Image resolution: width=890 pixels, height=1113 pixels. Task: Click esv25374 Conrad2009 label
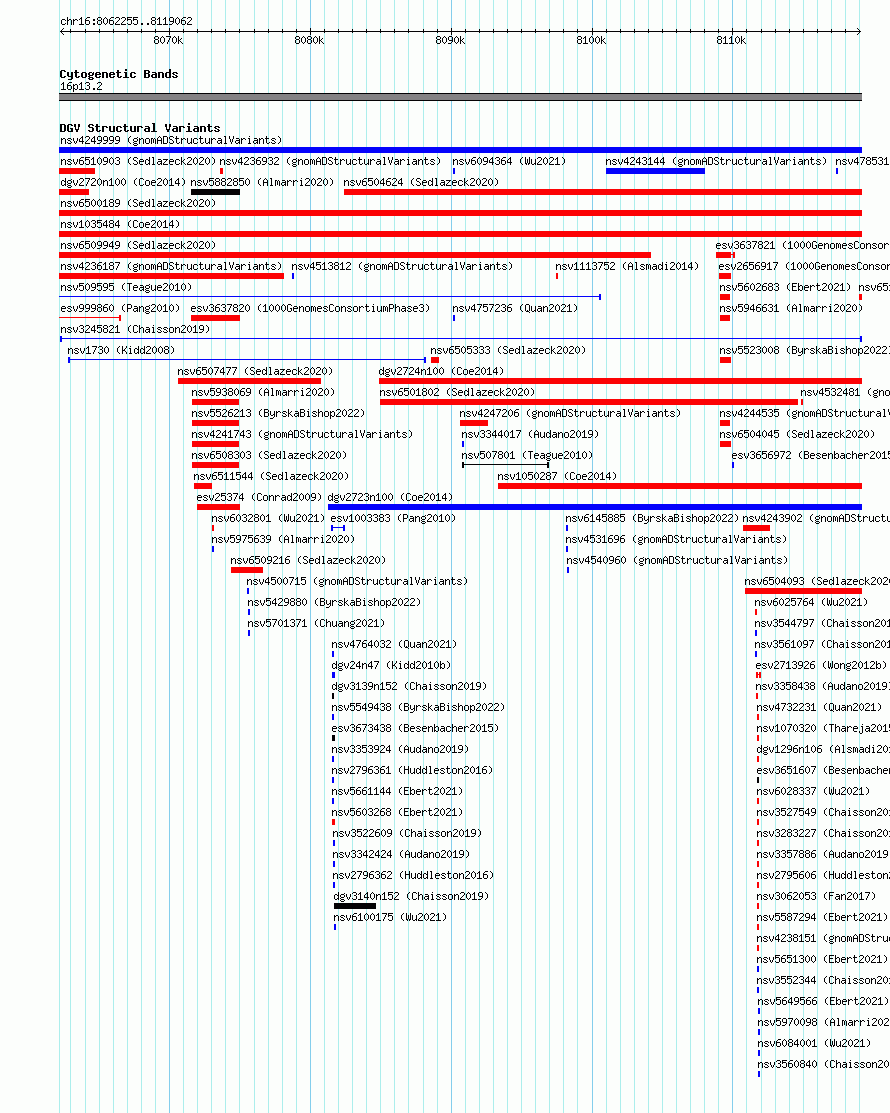tap(259, 498)
